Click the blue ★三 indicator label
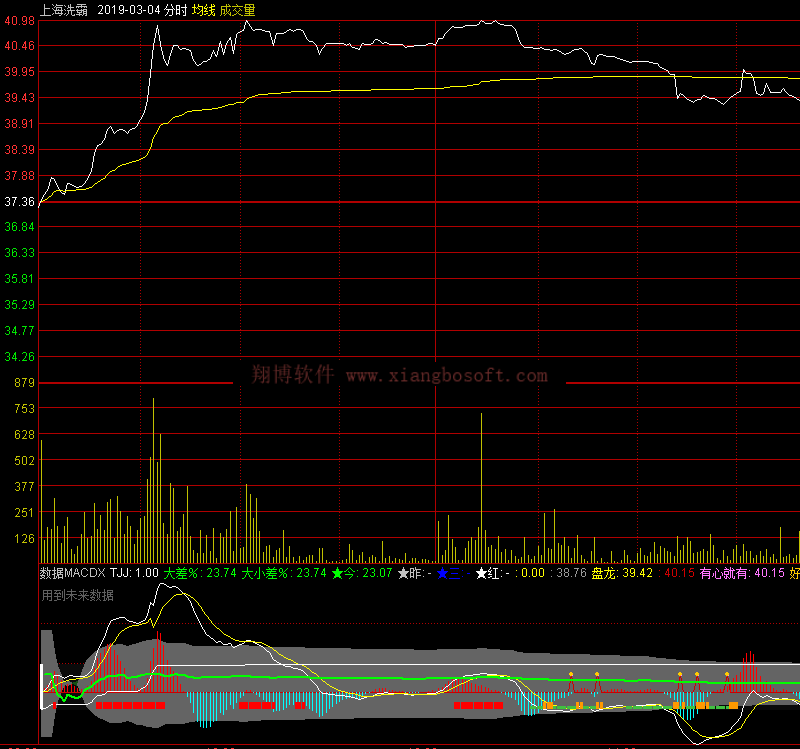Screen dimensions: 800x749 pos(454,573)
